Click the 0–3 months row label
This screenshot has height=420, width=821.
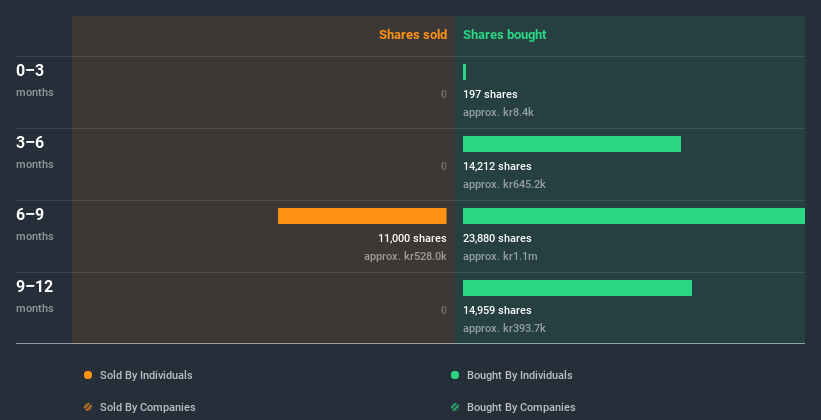(35, 80)
